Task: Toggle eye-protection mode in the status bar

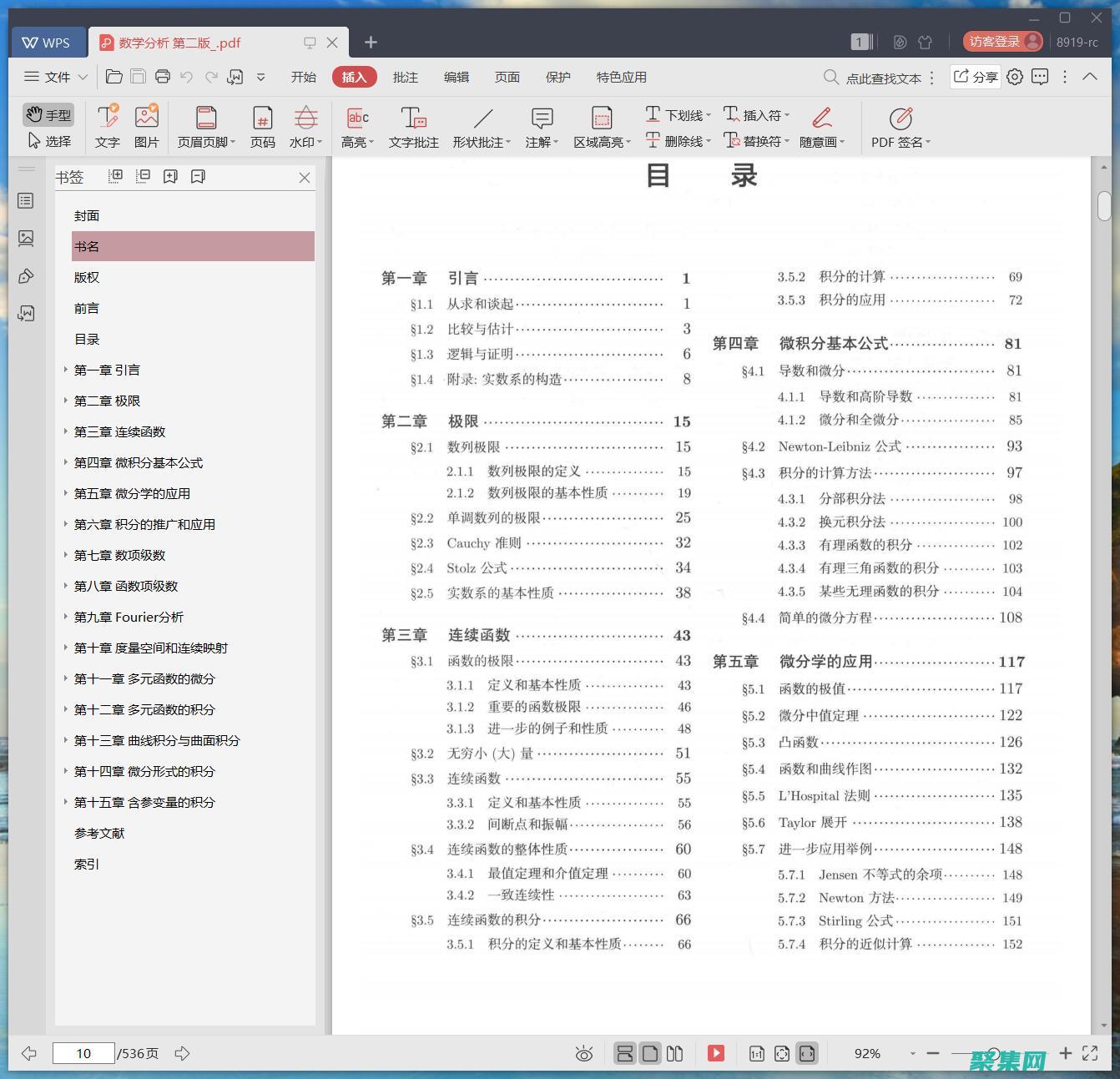Action: point(584,1053)
